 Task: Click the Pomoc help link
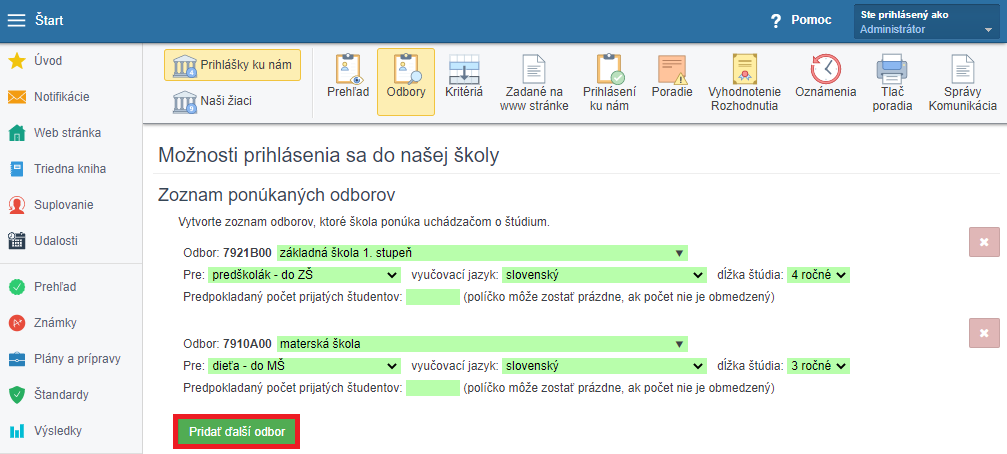811,20
